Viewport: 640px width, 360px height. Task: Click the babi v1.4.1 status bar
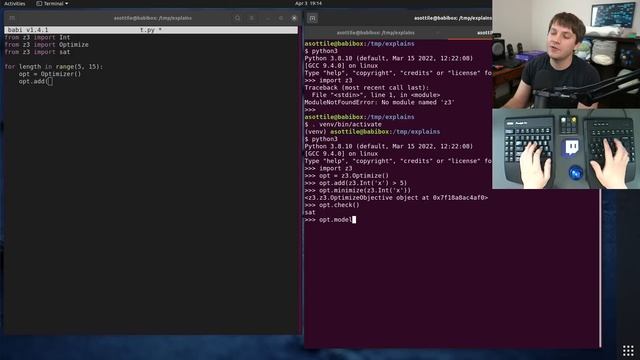click(151, 30)
